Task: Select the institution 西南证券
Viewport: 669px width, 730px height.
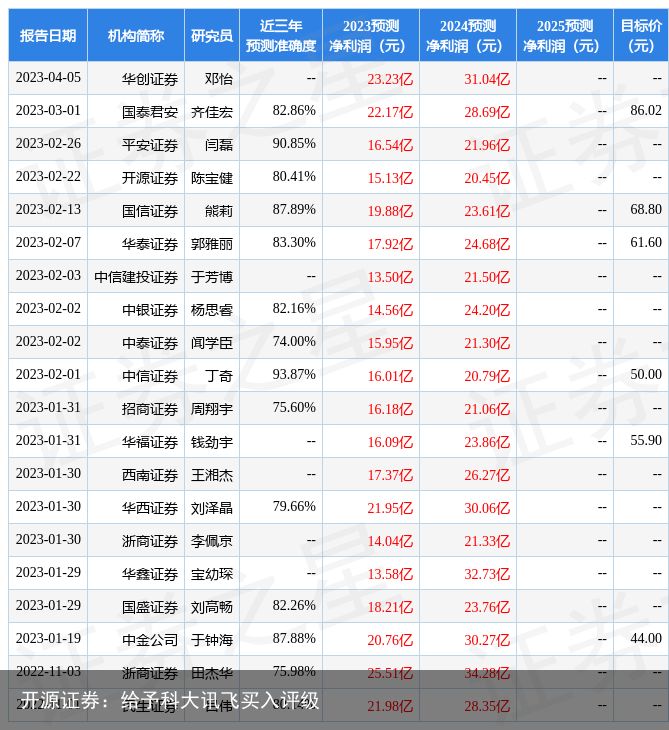Action: (x=150, y=475)
